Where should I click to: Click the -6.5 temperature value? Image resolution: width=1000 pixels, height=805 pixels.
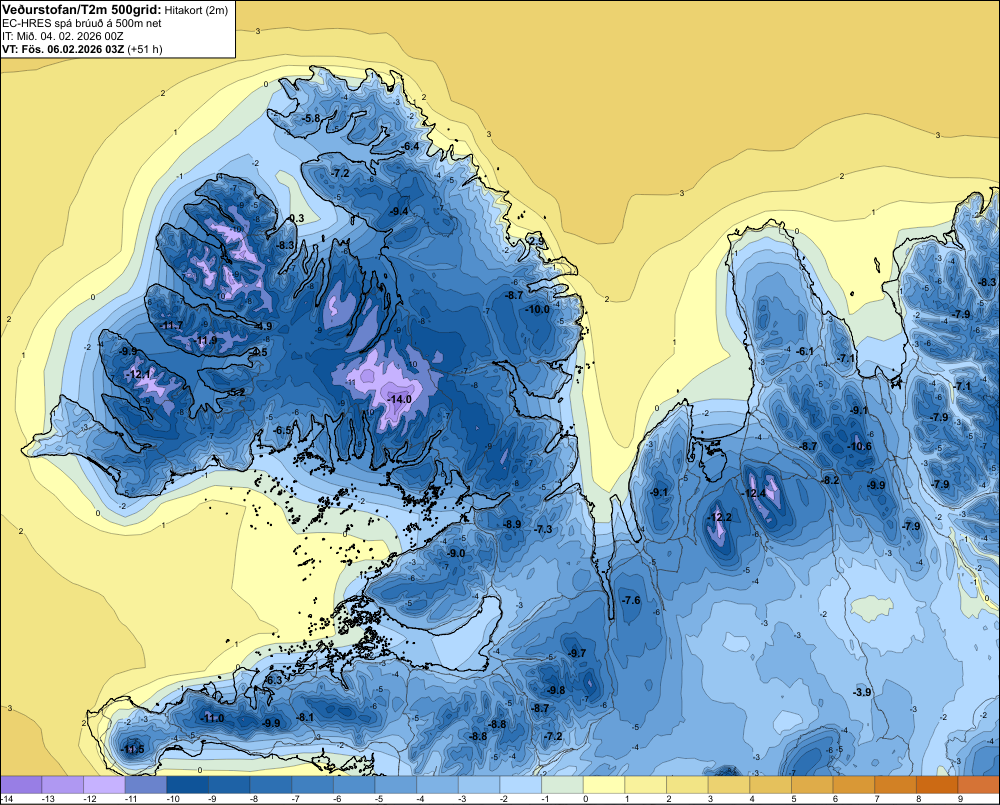281,431
